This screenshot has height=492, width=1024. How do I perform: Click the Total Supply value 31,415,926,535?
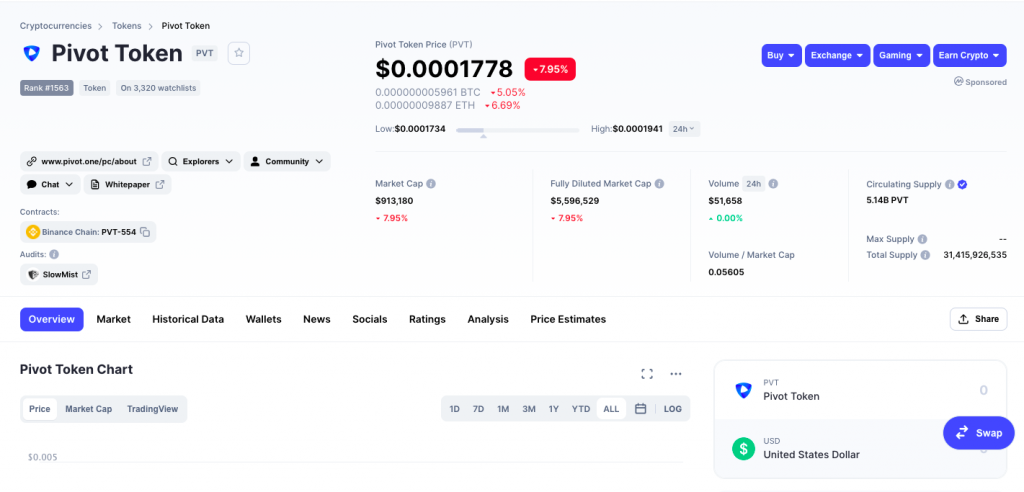[x=975, y=255]
